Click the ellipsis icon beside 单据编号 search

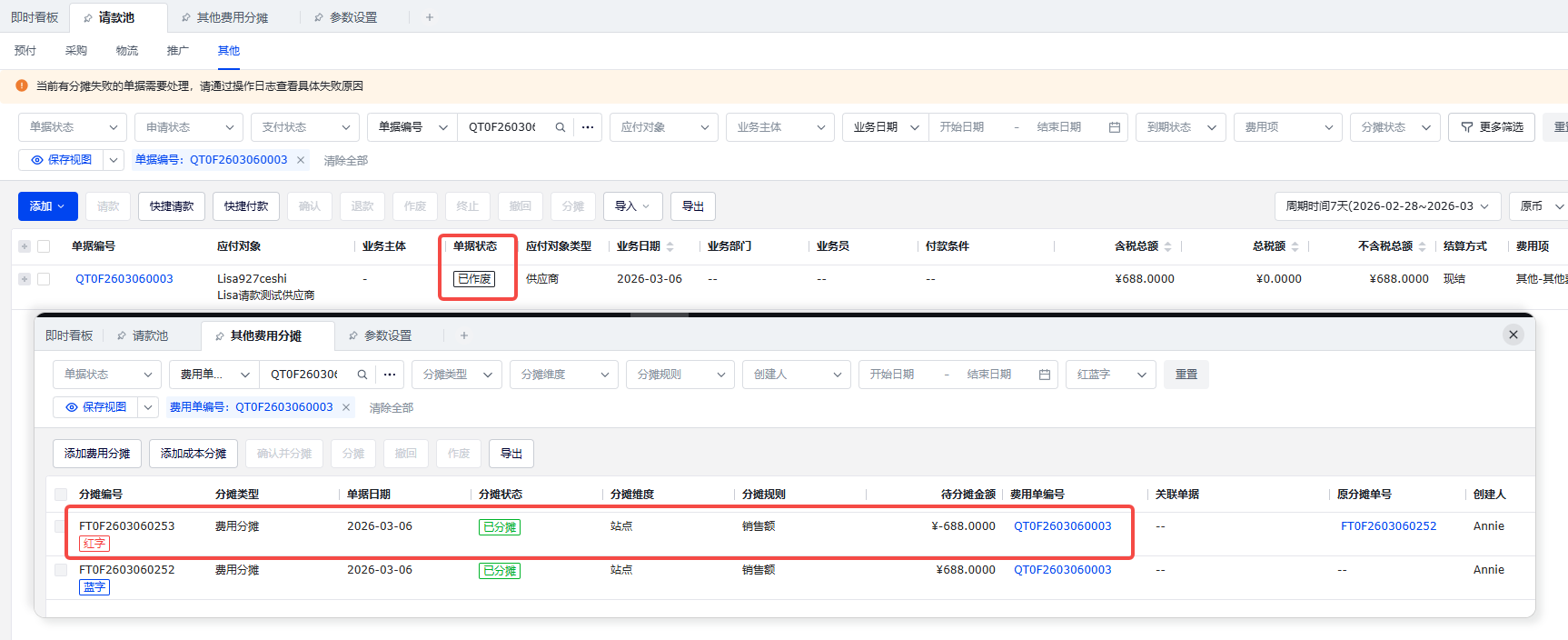588,127
